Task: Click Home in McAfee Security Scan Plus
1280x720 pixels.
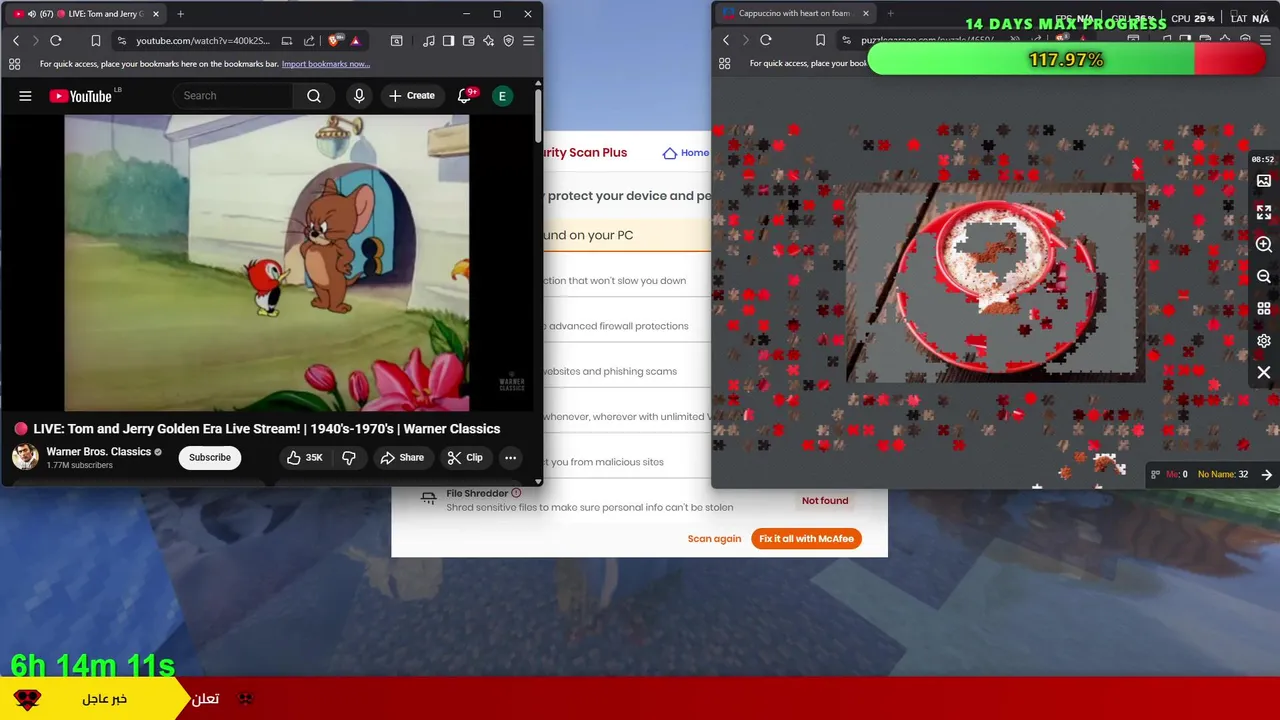Action: tap(686, 153)
